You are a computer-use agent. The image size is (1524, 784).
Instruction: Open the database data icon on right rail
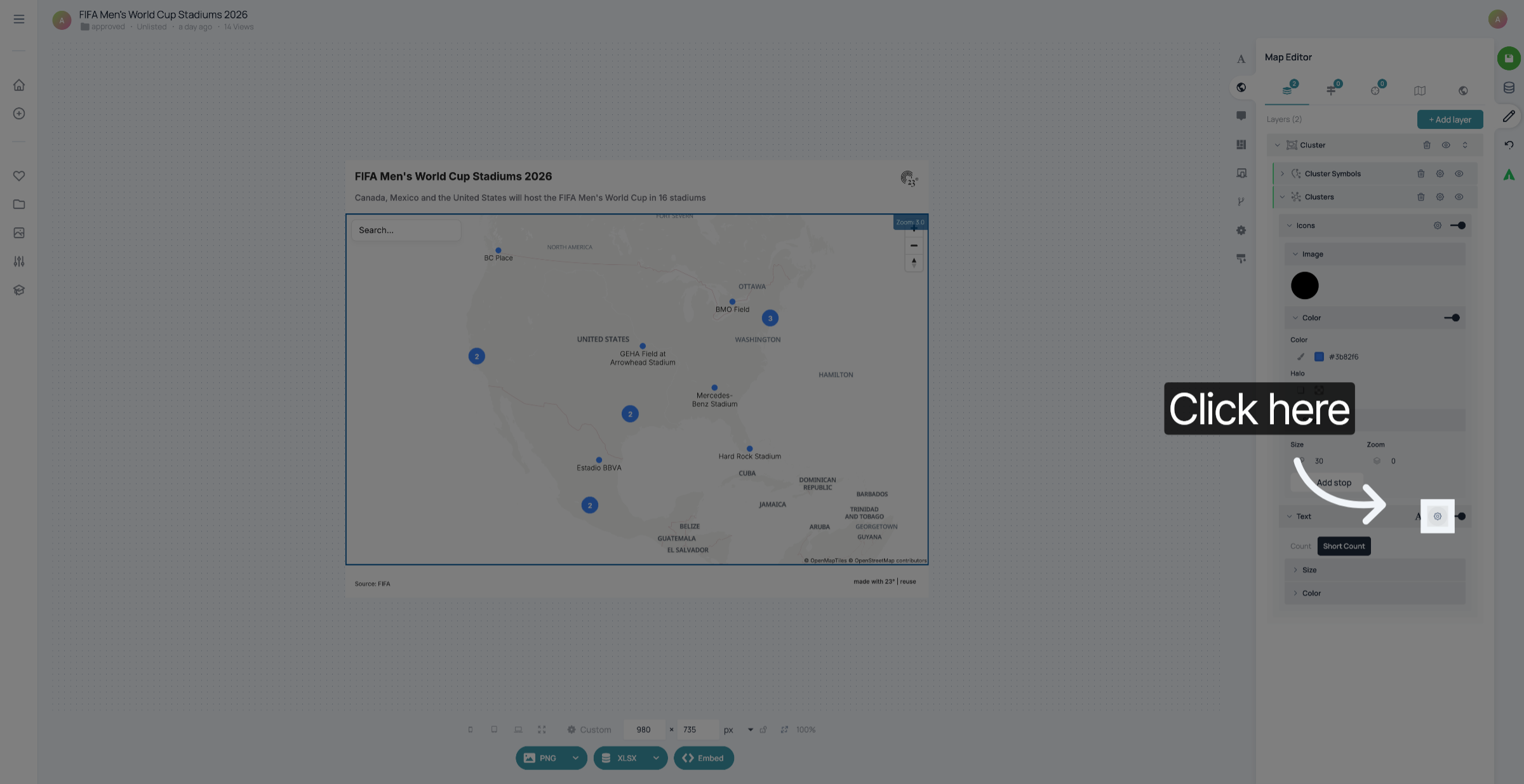(1509, 88)
